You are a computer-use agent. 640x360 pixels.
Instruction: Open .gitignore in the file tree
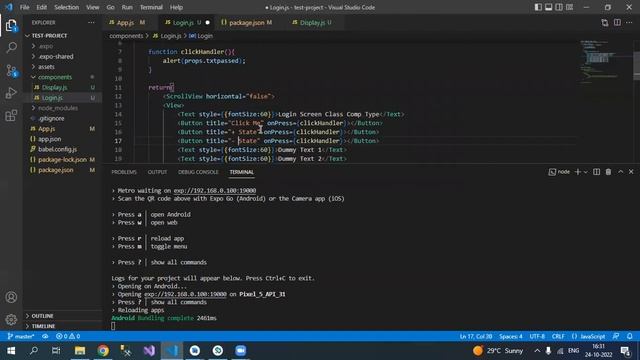(51, 118)
